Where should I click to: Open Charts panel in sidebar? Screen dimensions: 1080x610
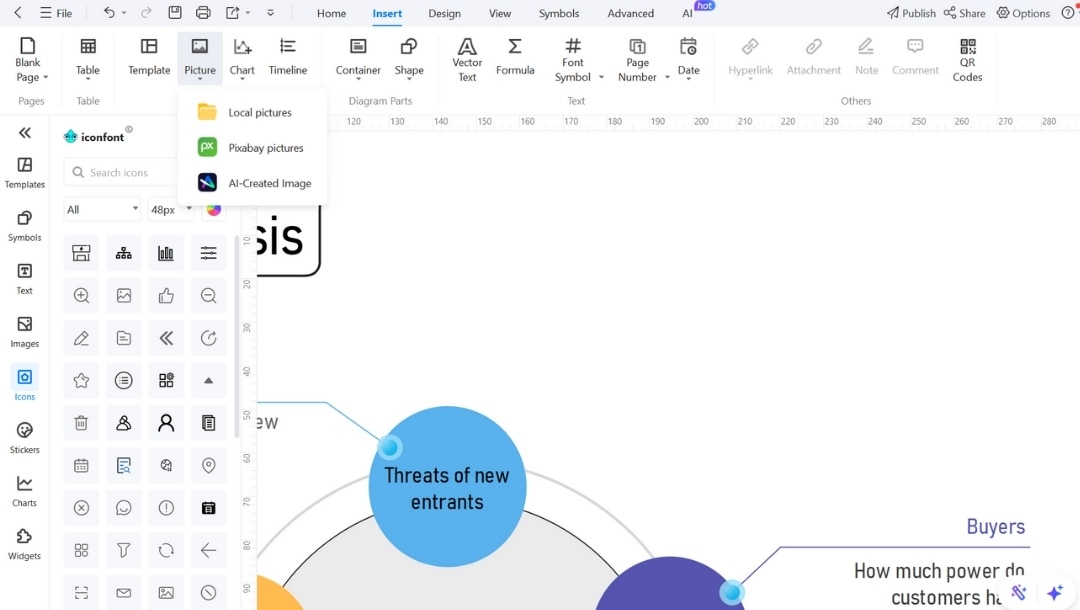pyautogui.click(x=25, y=490)
